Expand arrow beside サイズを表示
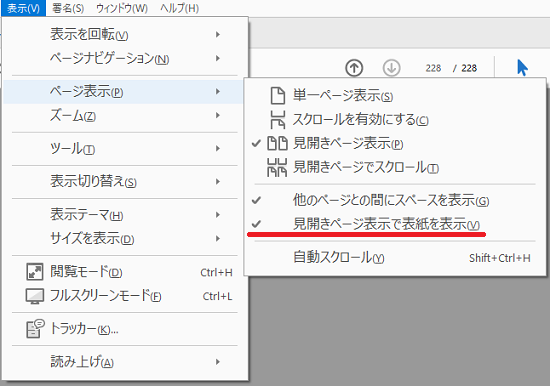The image size is (550, 386). coord(218,238)
